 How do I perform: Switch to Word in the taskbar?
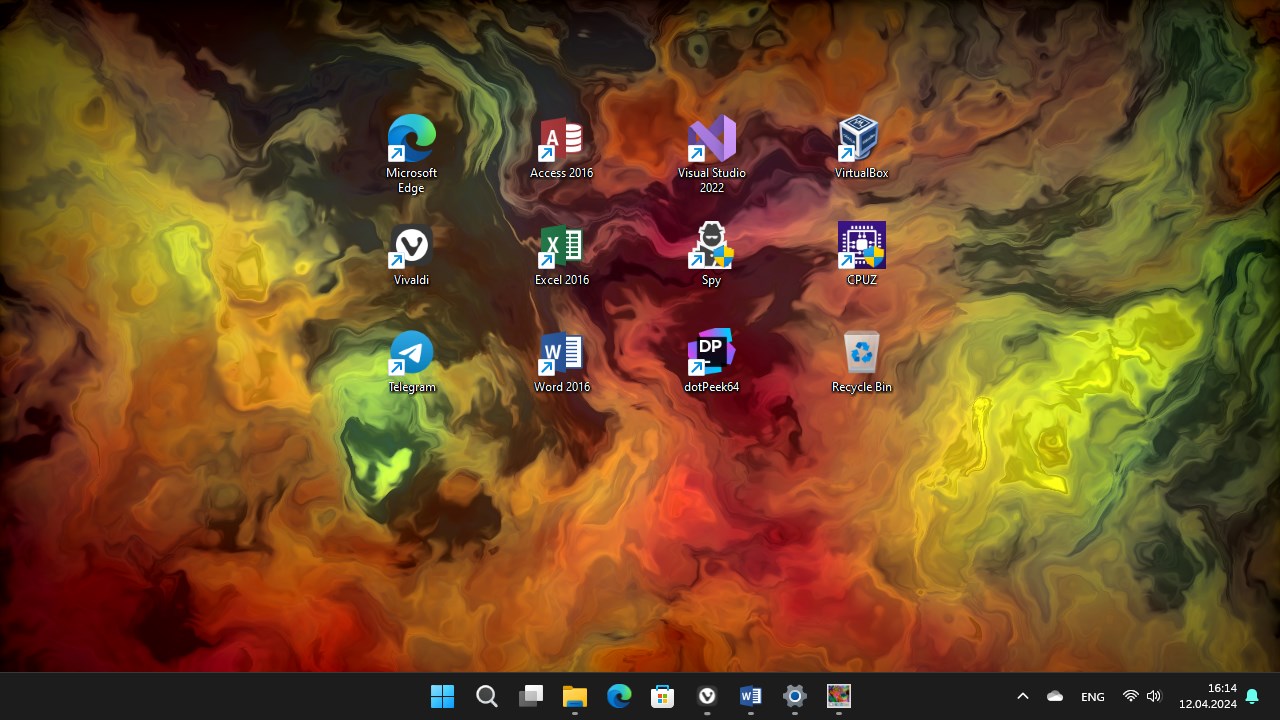[750, 696]
